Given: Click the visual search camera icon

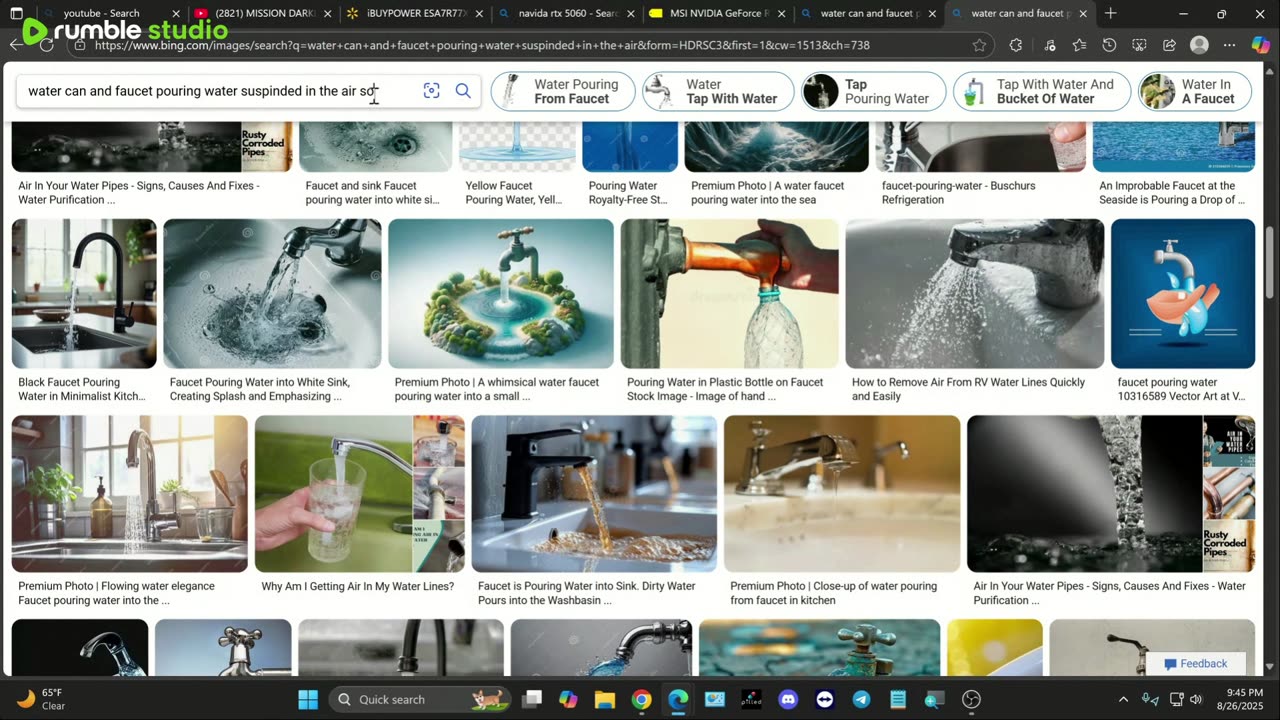Looking at the screenshot, I should pyautogui.click(x=431, y=91).
